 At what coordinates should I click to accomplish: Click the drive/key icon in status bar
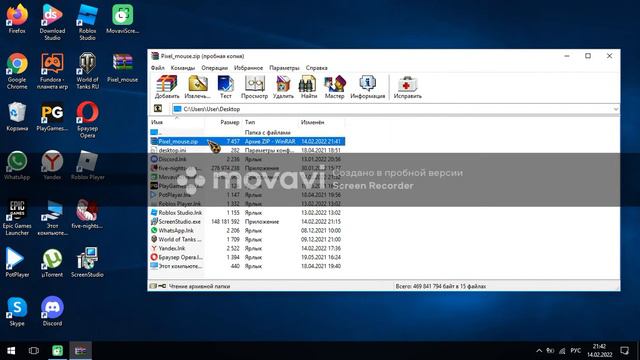[158, 286]
